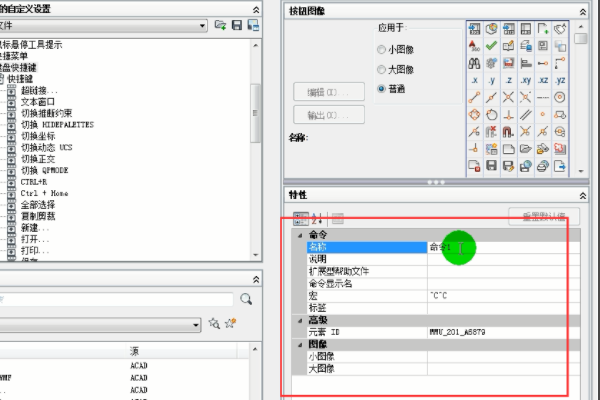Select the .z point filter icon

pyautogui.click(x=509, y=80)
